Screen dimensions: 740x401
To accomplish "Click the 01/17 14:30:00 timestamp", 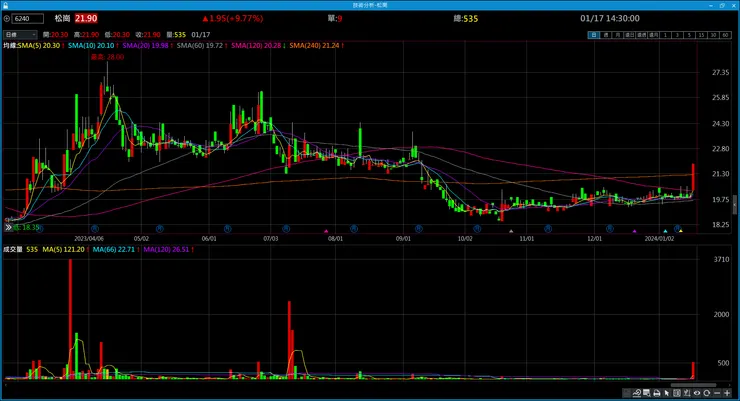I will click(610, 19).
